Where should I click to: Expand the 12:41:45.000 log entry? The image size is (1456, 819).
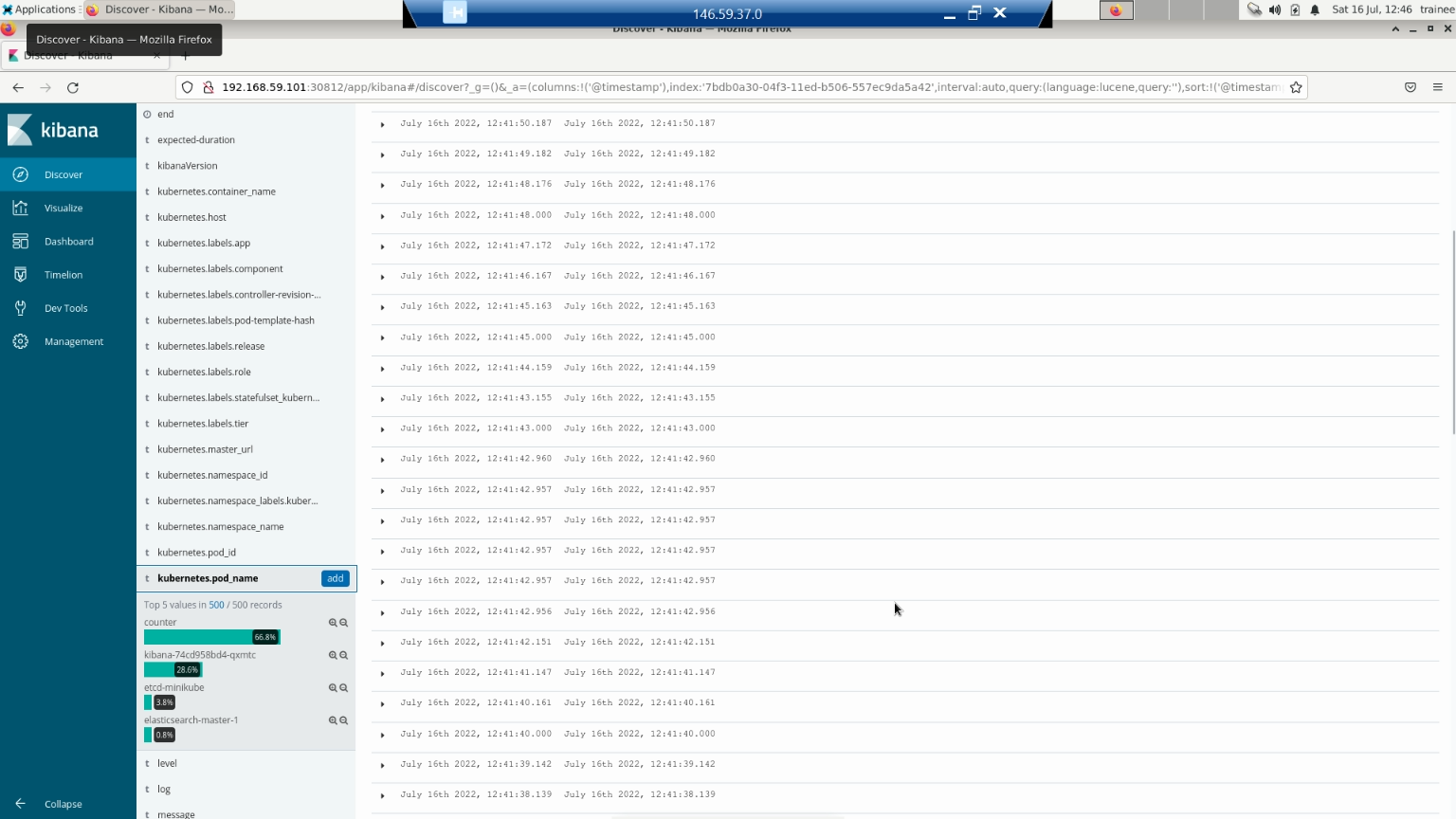(383, 338)
